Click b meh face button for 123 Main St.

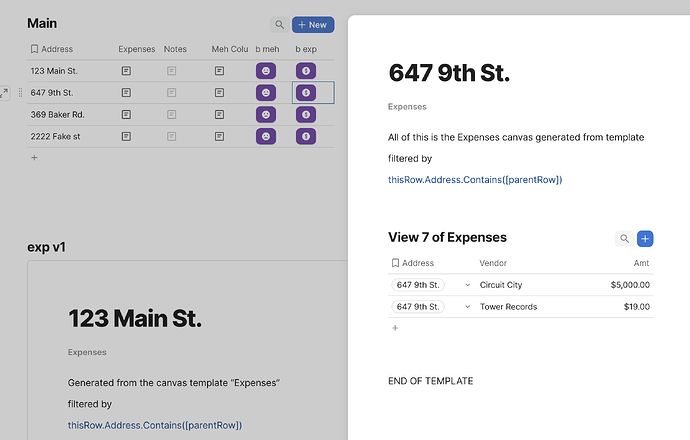click(x=266, y=71)
